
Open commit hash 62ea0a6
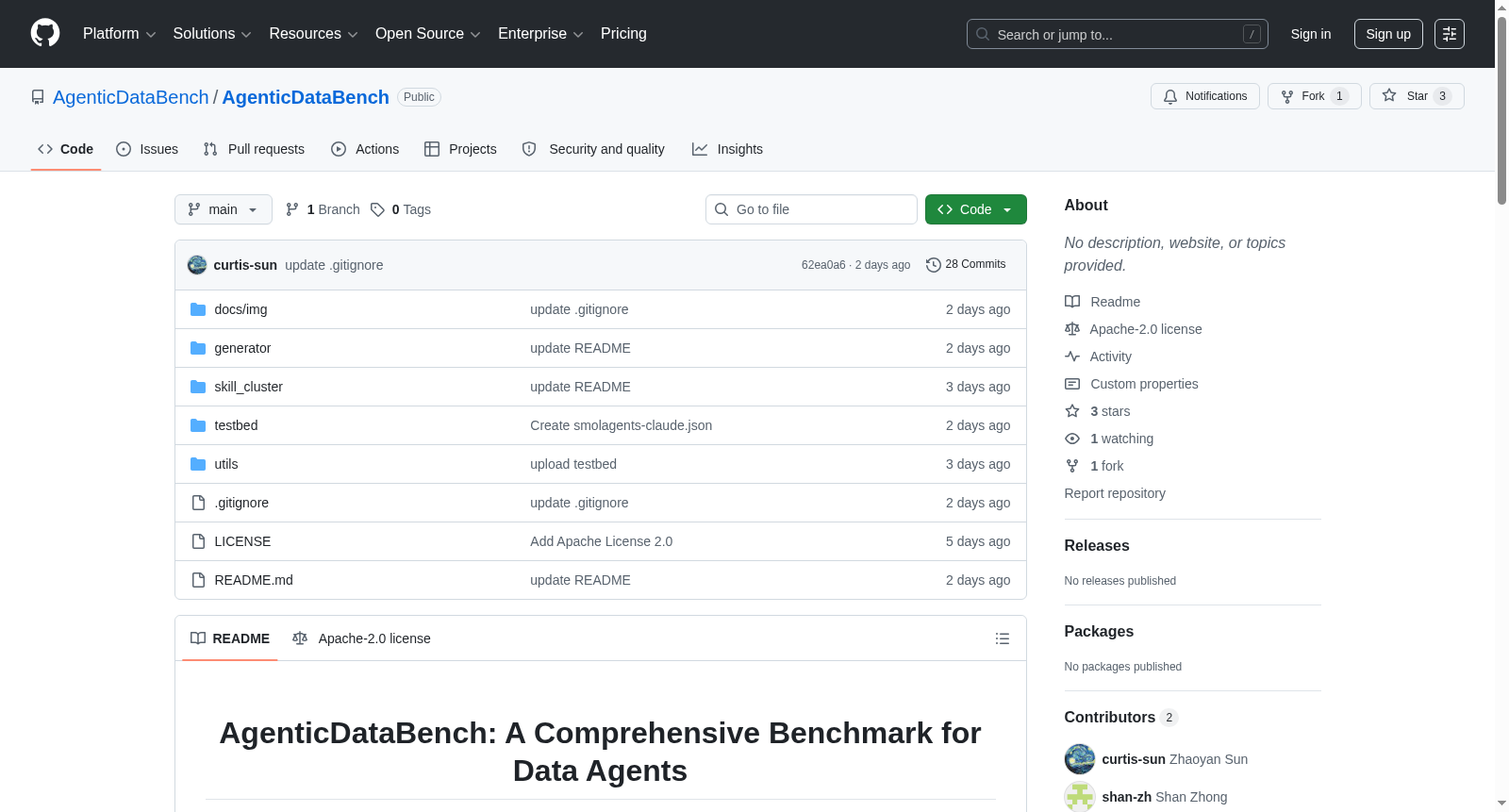coord(823,265)
